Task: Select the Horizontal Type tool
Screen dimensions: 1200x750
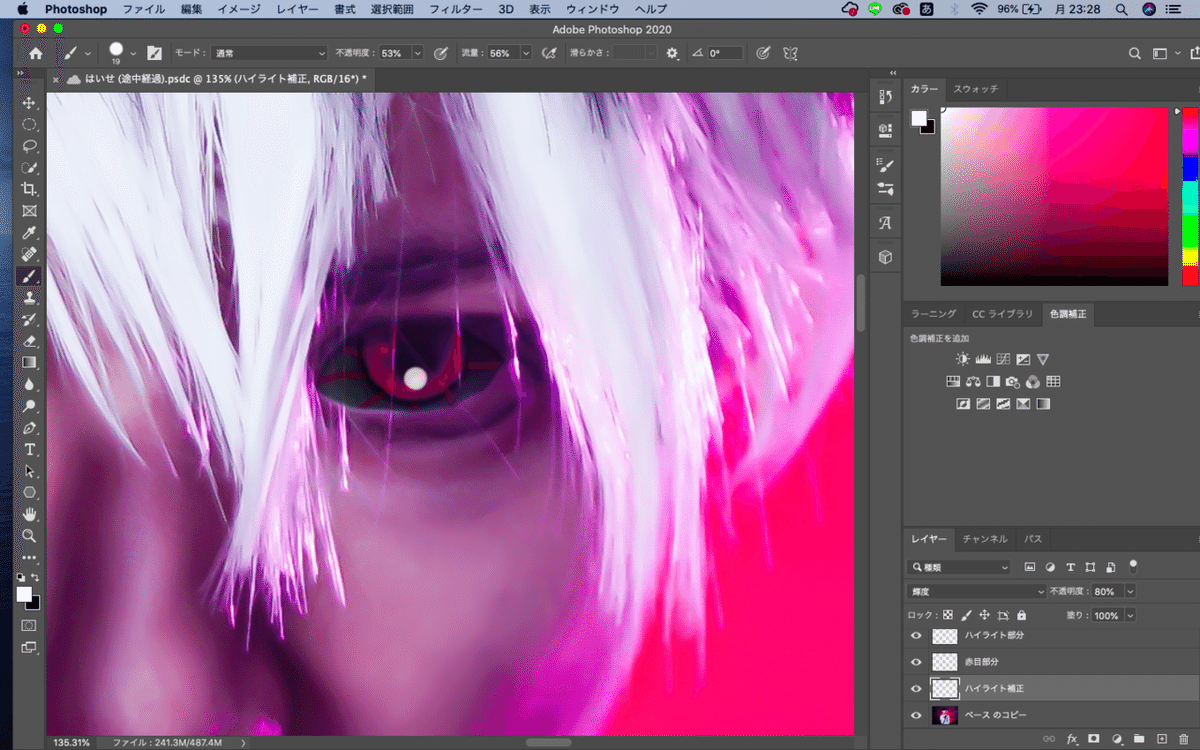Action: (29, 449)
